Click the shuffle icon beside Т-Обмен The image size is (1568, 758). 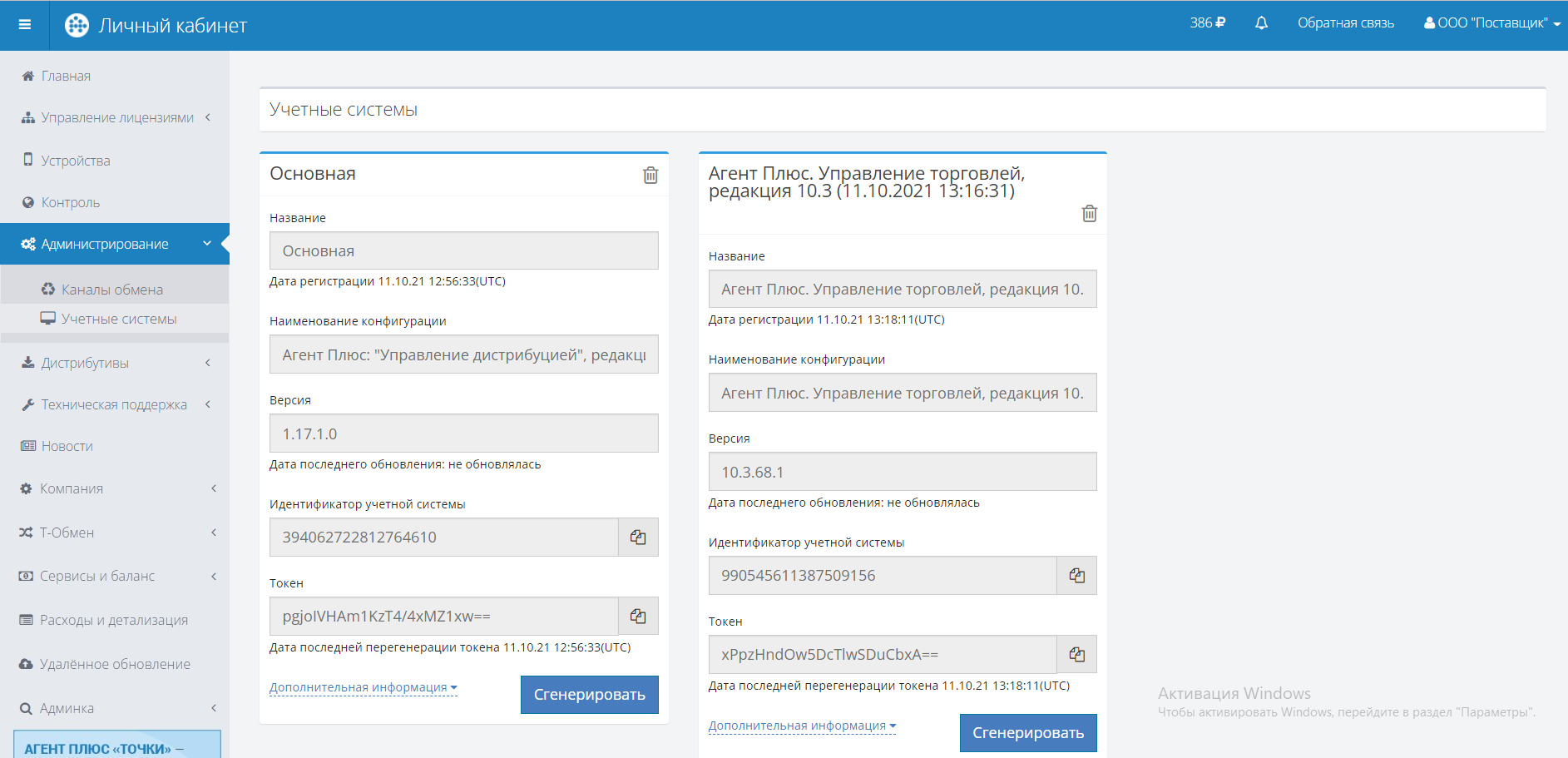coord(26,533)
